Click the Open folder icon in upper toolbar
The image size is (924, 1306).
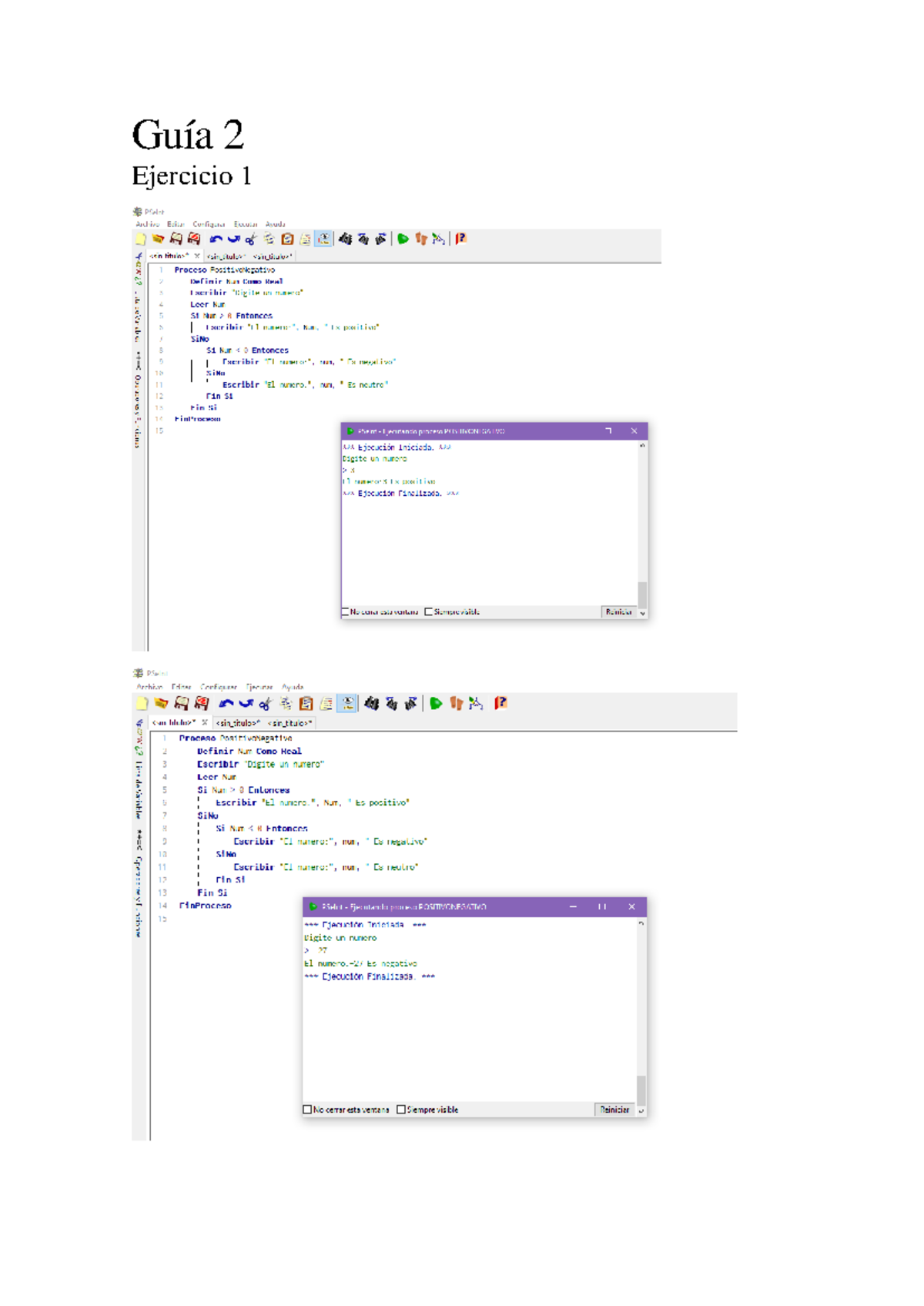click(158, 239)
